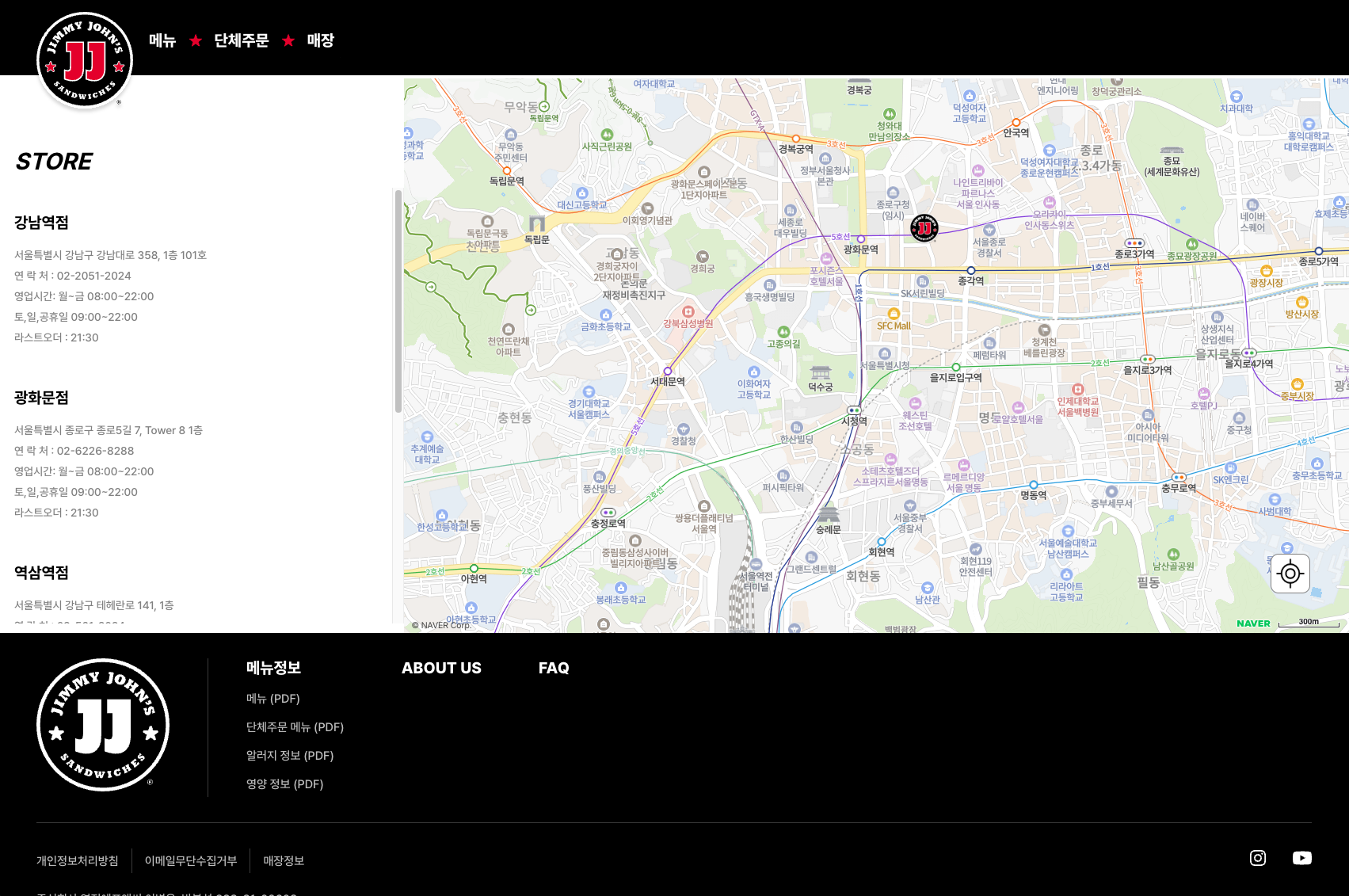Click the Jimmy John's header logo

point(85,60)
